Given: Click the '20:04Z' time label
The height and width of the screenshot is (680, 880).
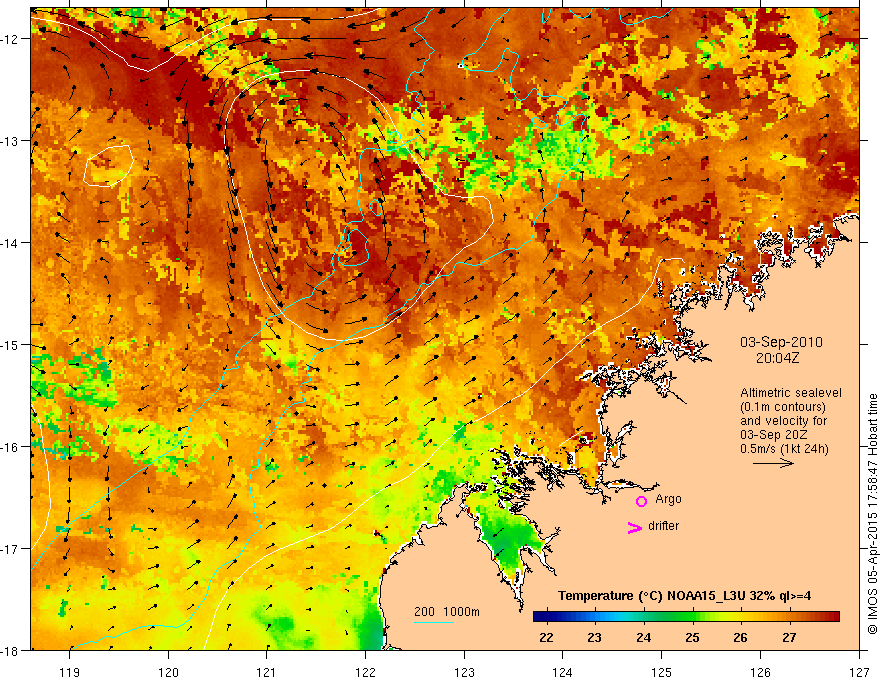Looking at the screenshot, I should coord(777,358).
